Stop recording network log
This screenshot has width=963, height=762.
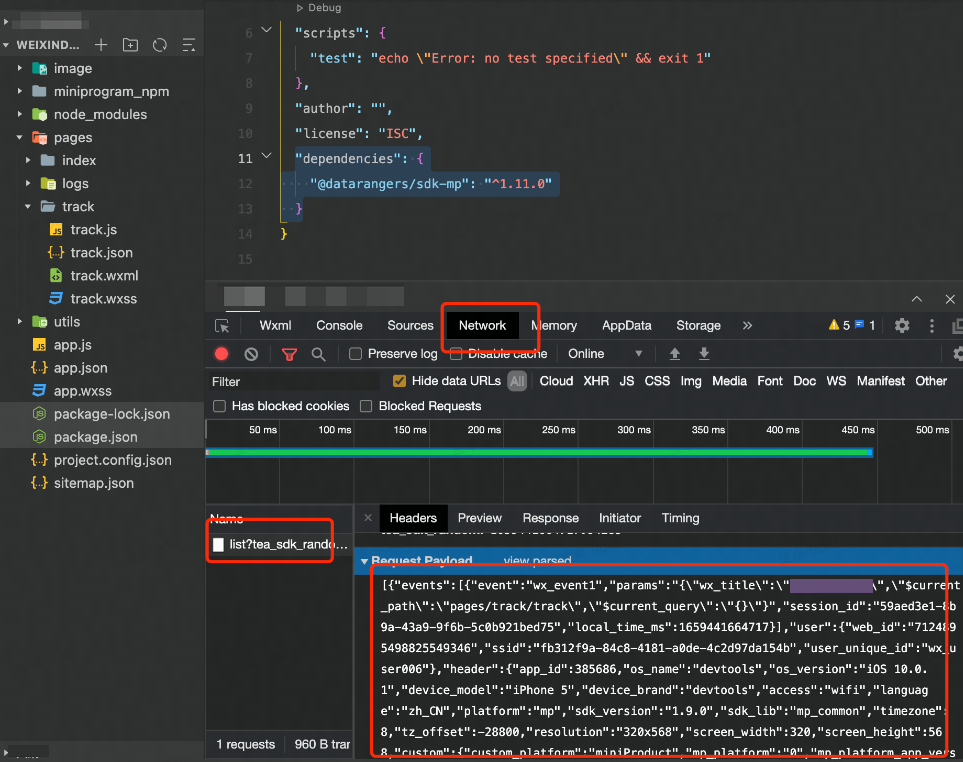point(222,354)
